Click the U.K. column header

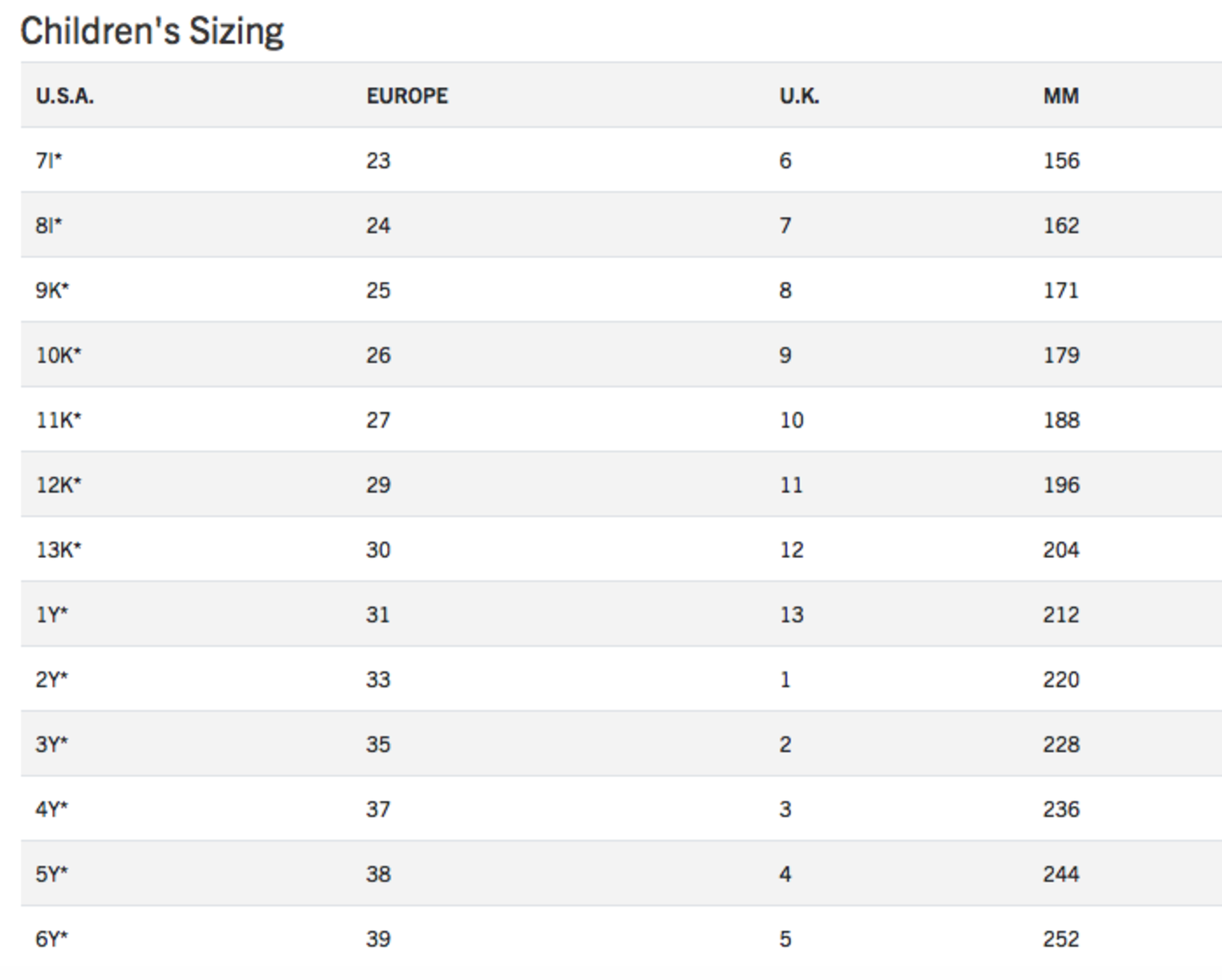[798, 96]
